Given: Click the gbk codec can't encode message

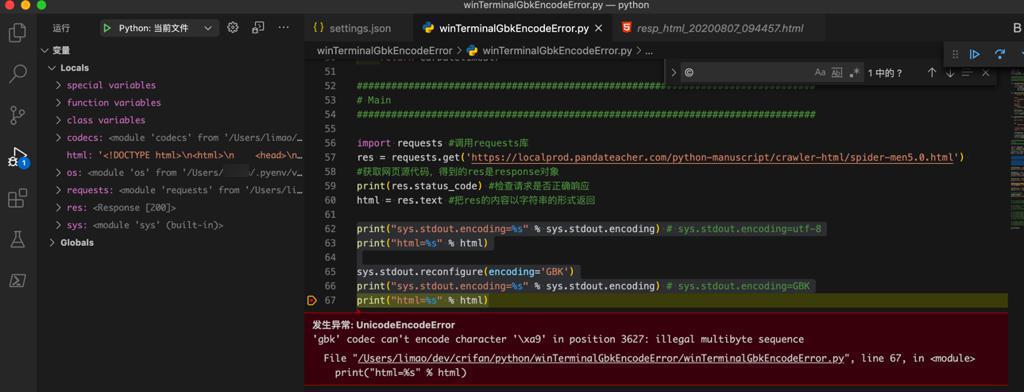Looking at the screenshot, I should tap(558, 340).
